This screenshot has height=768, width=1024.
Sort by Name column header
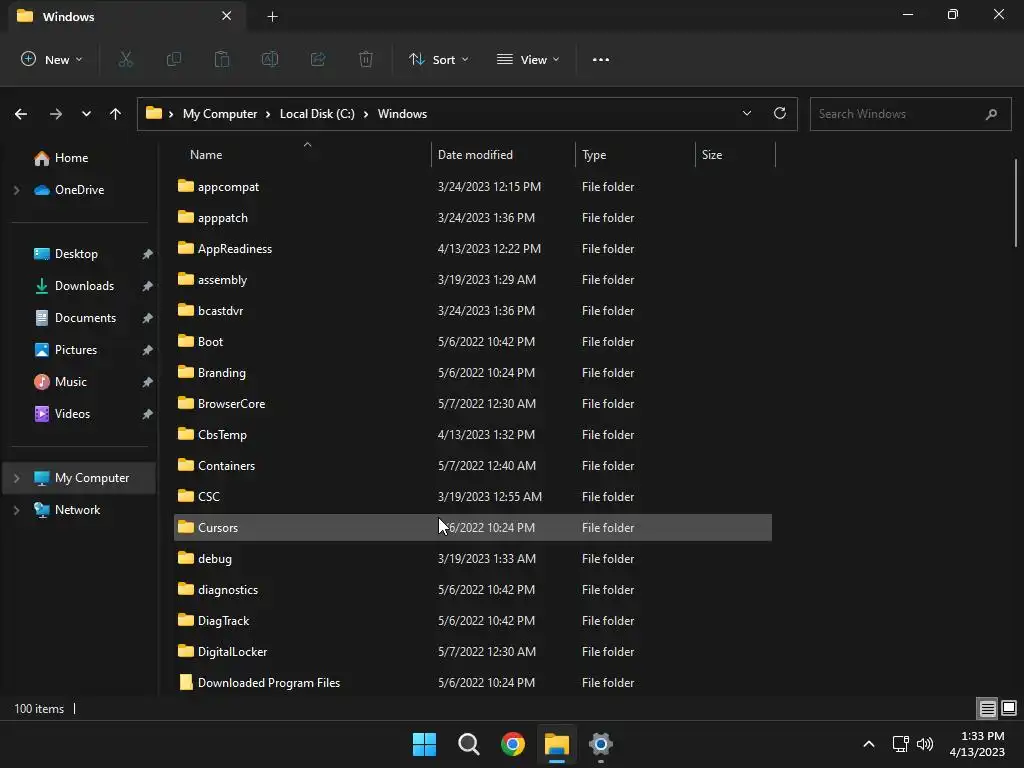302,155
